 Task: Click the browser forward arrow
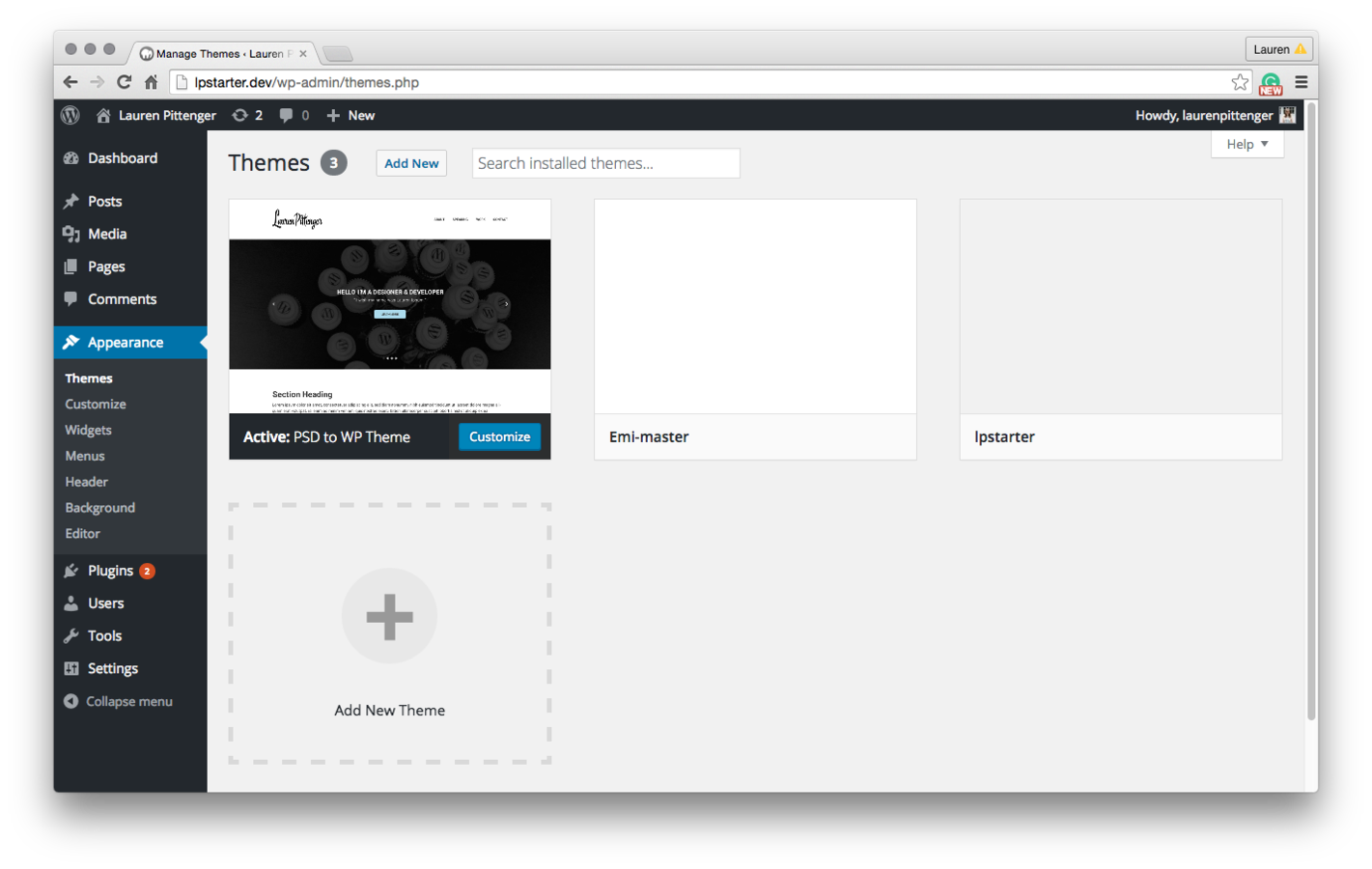[98, 82]
